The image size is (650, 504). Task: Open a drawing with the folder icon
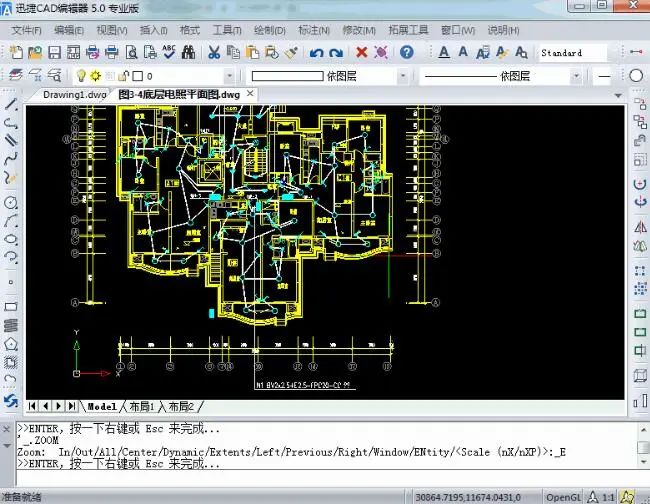coord(35,52)
